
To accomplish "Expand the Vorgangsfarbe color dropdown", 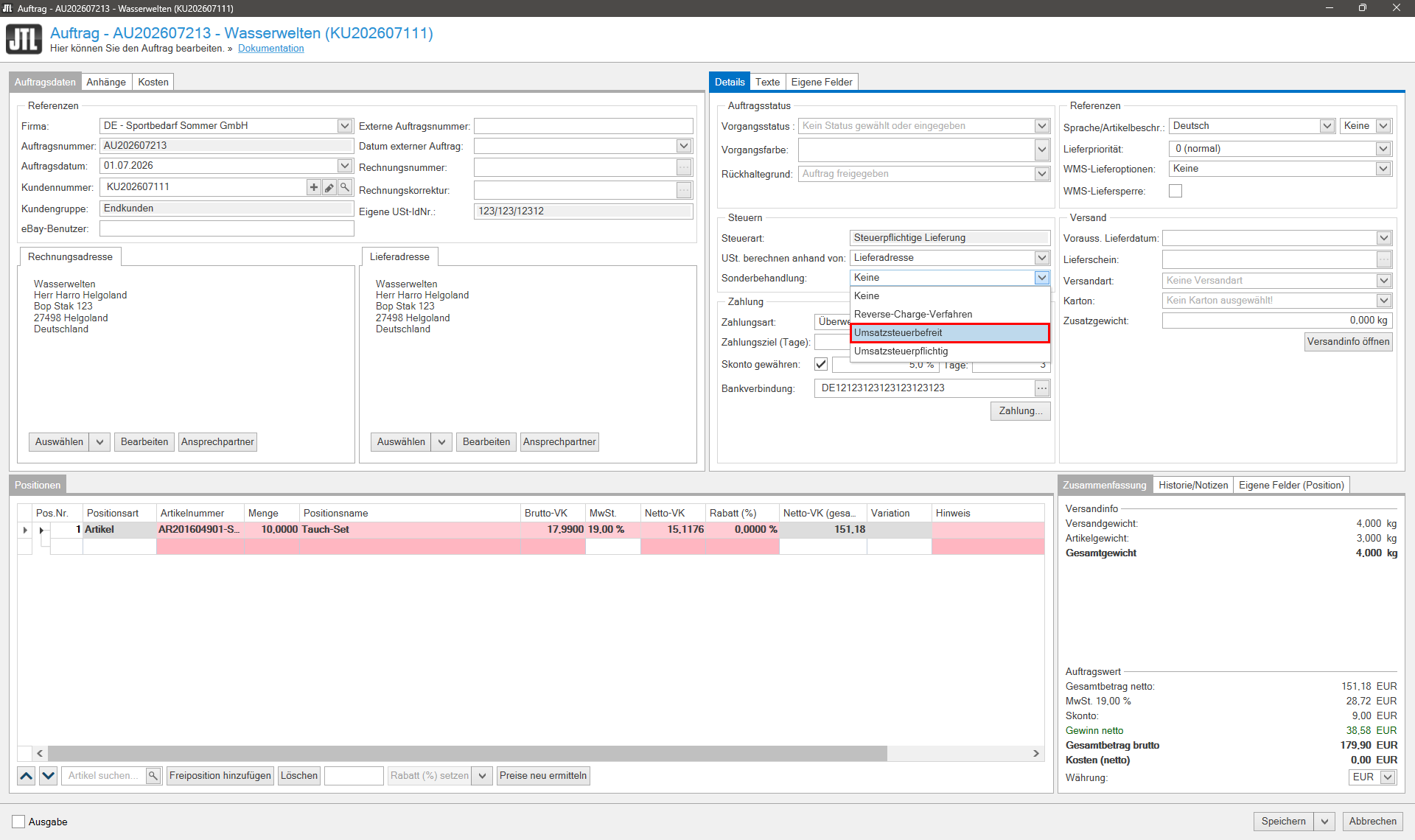I will [1041, 150].
